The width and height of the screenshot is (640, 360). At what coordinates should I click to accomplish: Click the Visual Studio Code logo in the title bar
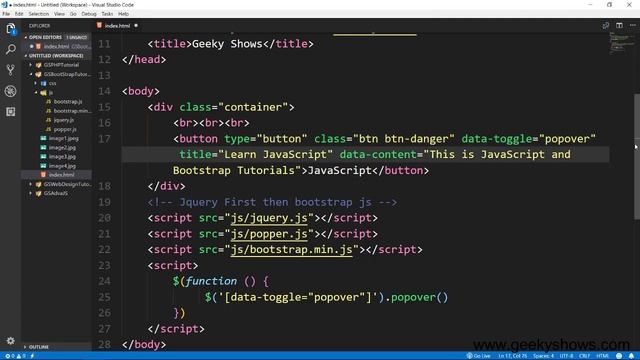pyautogui.click(x=4, y=4)
